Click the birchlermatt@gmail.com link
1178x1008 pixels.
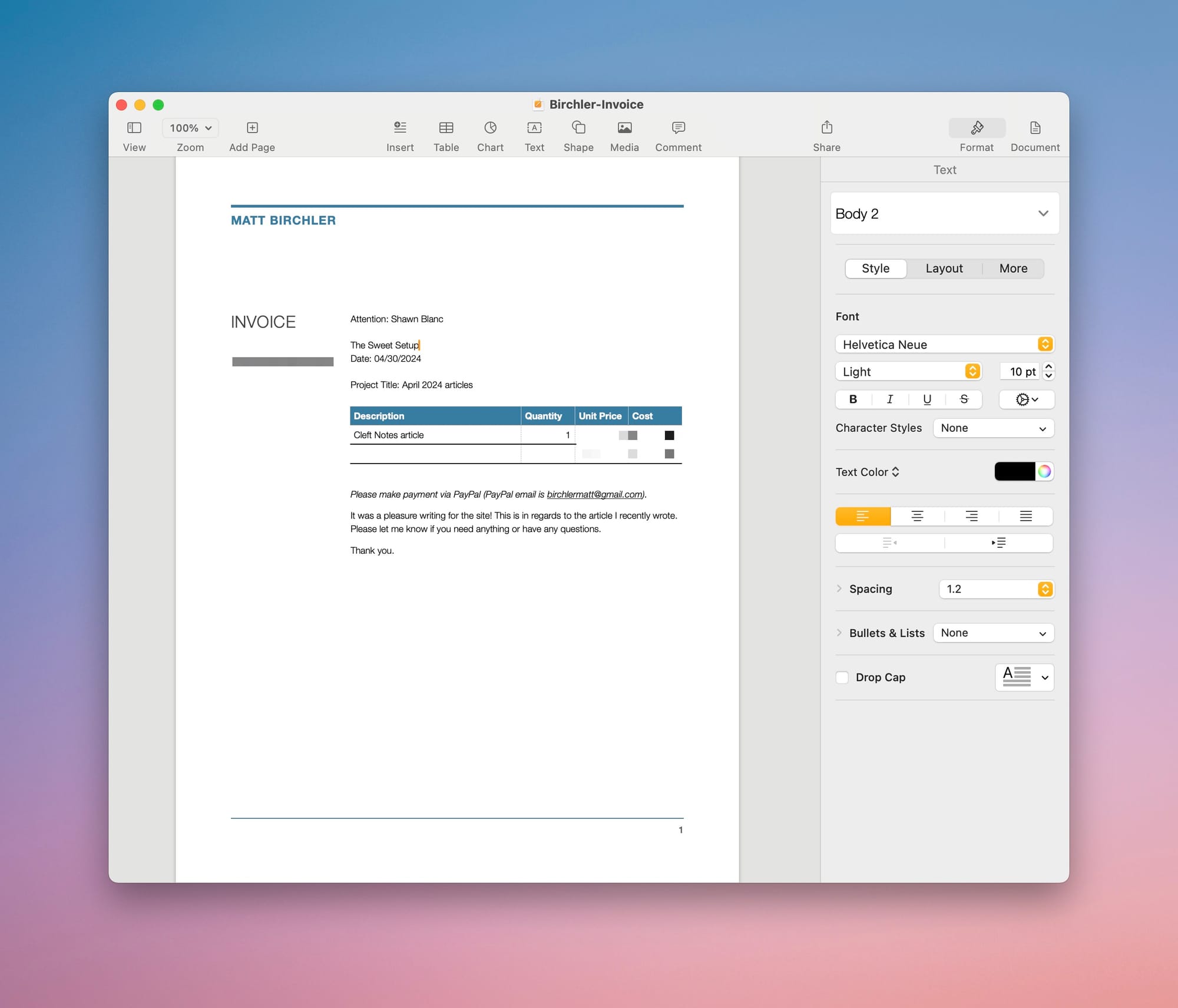[594, 494]
